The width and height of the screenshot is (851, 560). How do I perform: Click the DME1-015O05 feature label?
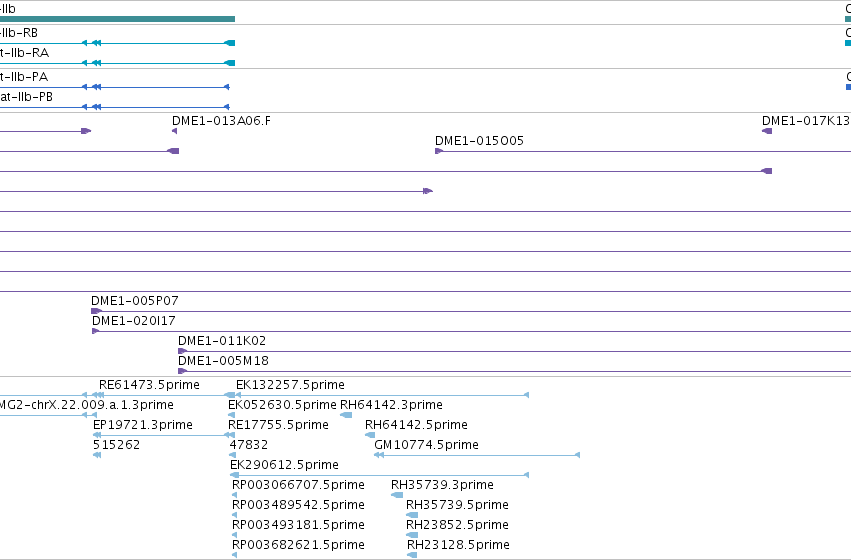coord(479,141)
